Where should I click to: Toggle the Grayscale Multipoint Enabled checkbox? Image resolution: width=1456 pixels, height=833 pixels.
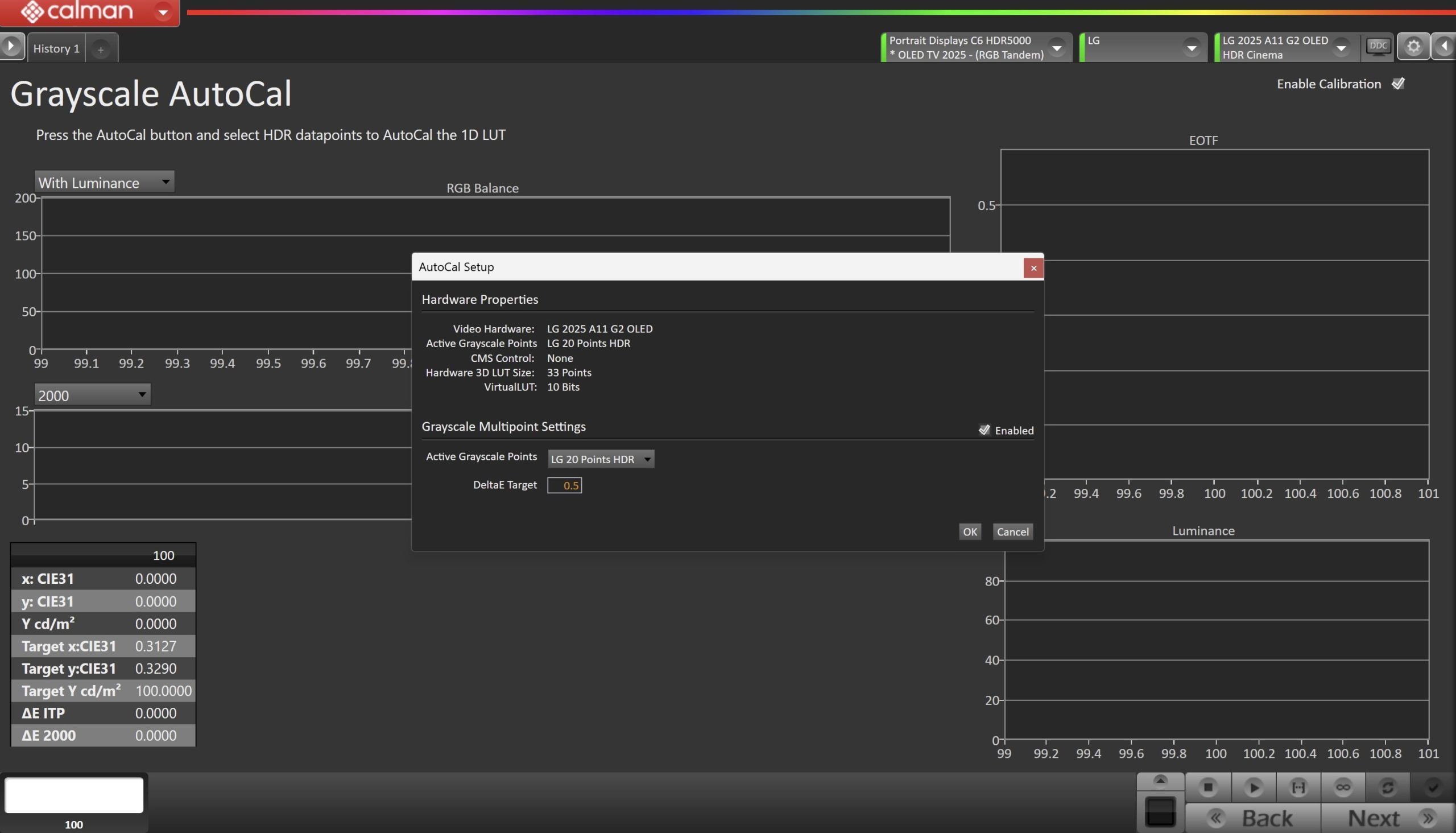coord(983,430)
